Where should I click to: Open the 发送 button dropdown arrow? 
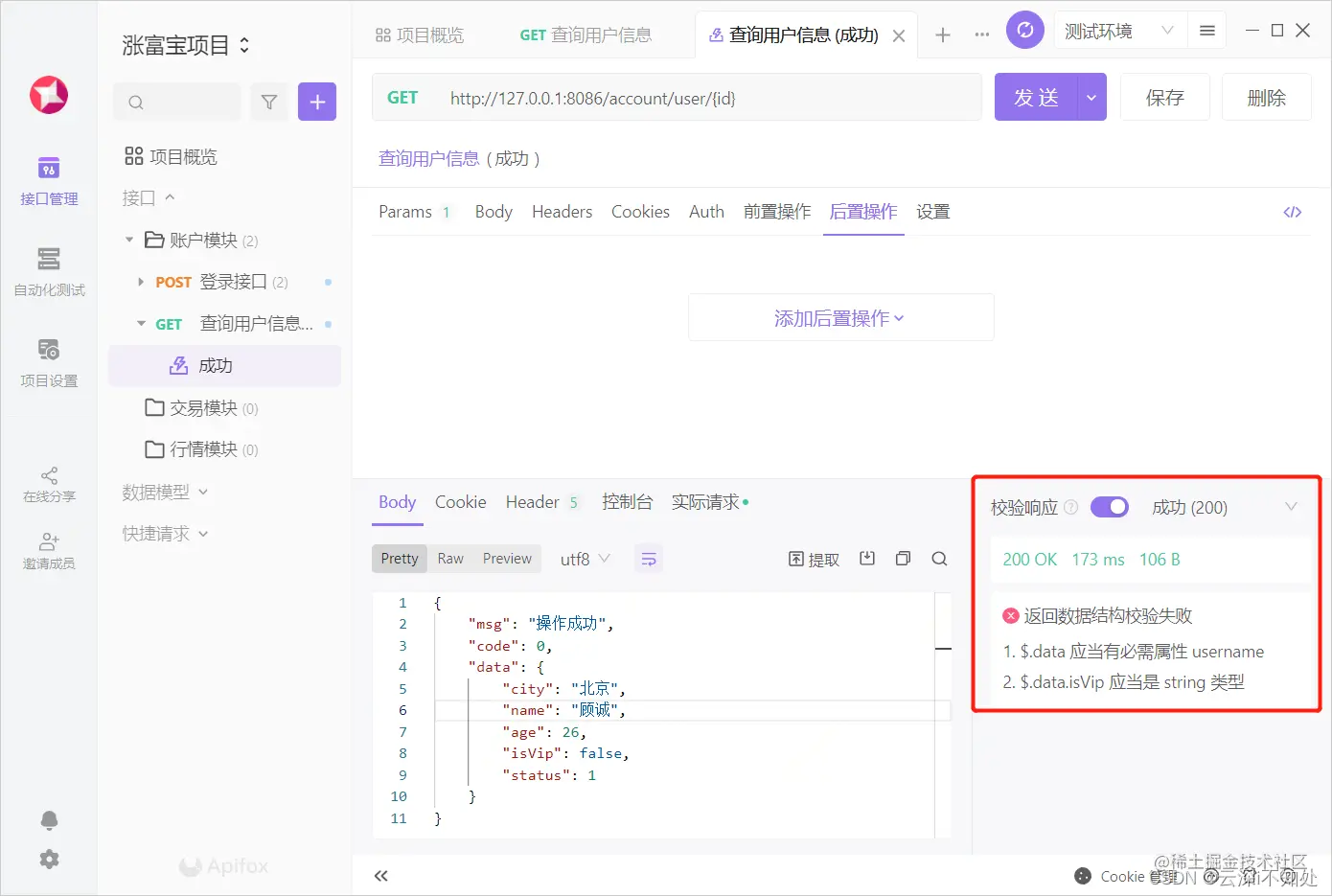tap(1091, 98)
